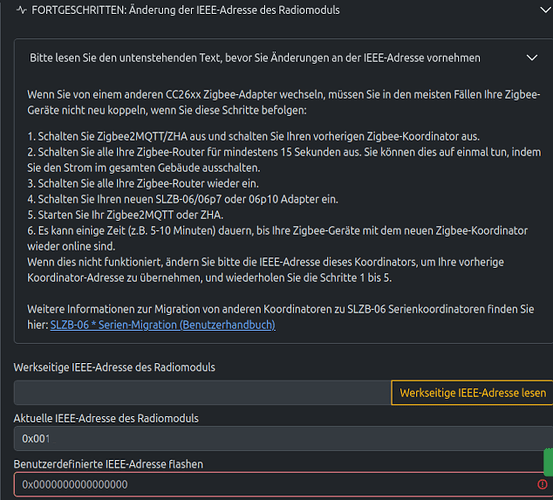This screenshot has height=500, width=553.
Task: Click the green button beside the custom address field
Action: [548, 462]
